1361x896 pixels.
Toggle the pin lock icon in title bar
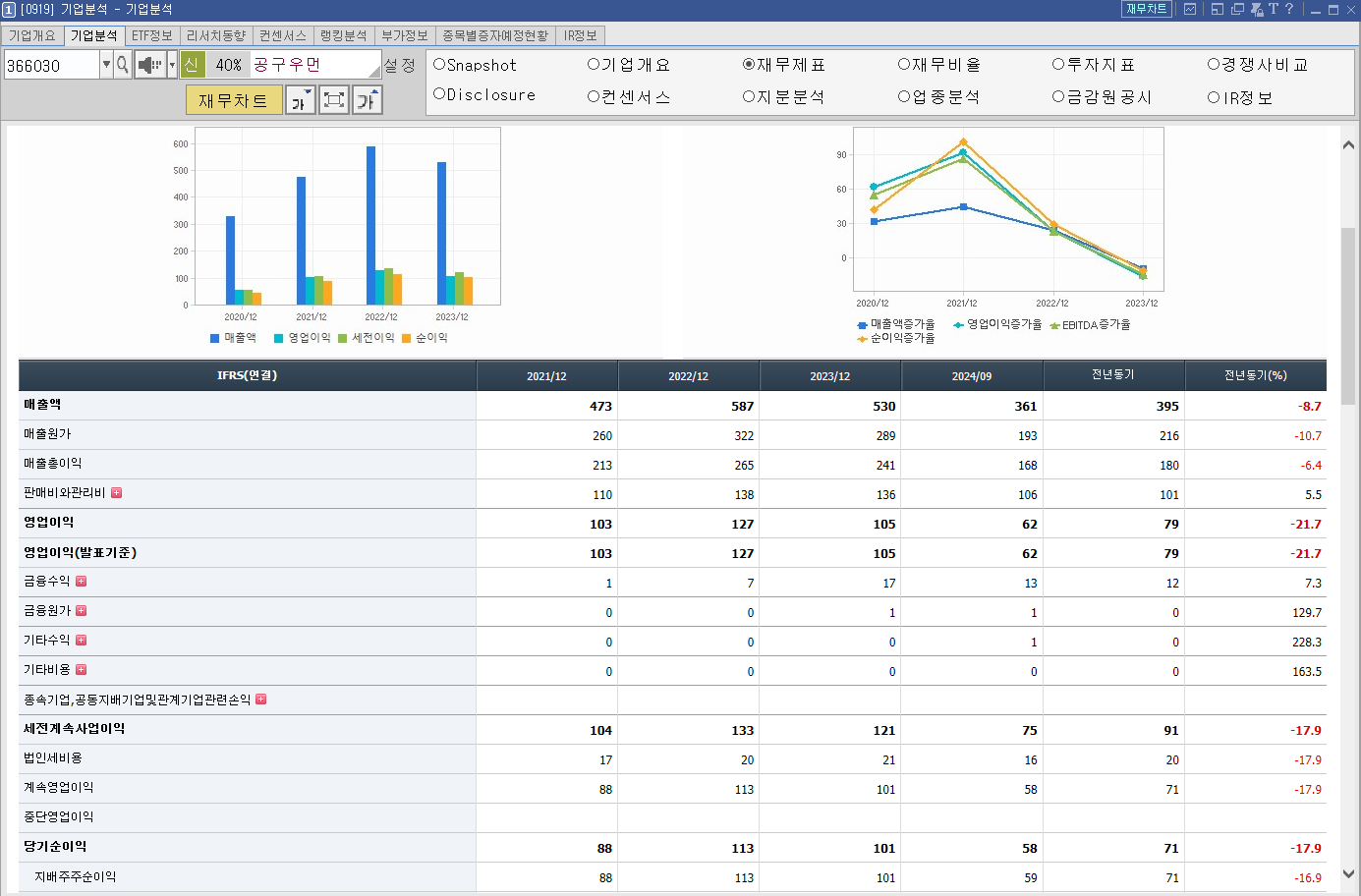(1257, 9)
